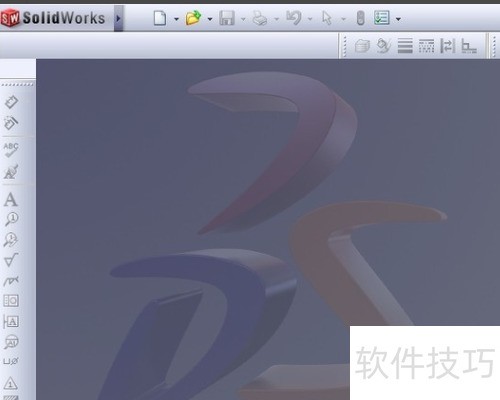Select the Balloon annotation tool
Image resolution: width=500 pixels, height=400 pixels.
click(12, 219)
